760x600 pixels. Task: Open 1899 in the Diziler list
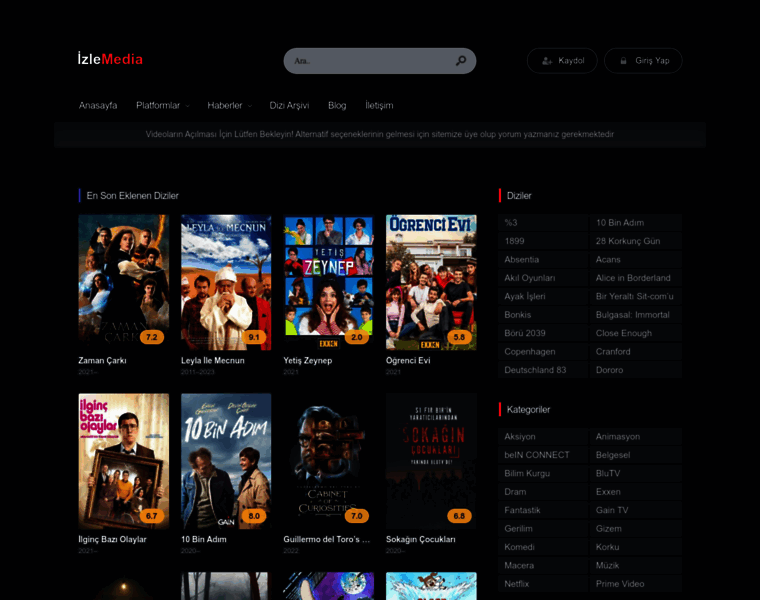pos(543,241)
